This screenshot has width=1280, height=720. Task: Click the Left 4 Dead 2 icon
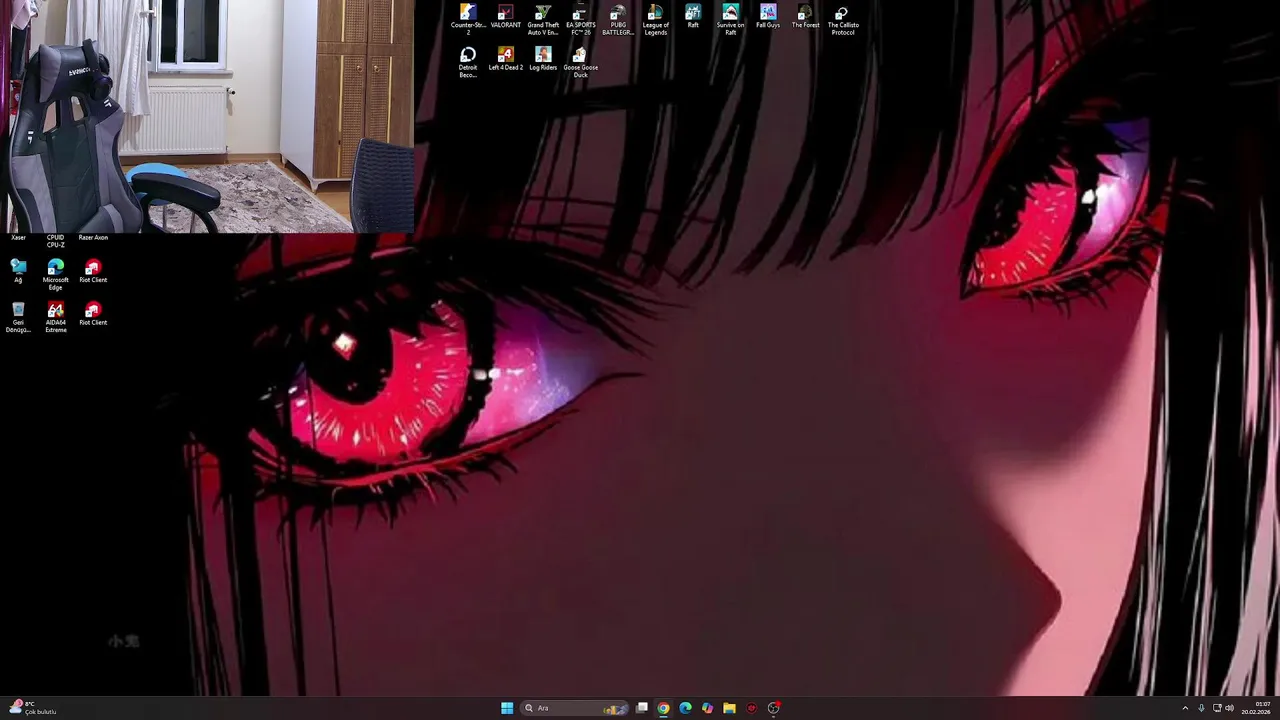point(506,59)
